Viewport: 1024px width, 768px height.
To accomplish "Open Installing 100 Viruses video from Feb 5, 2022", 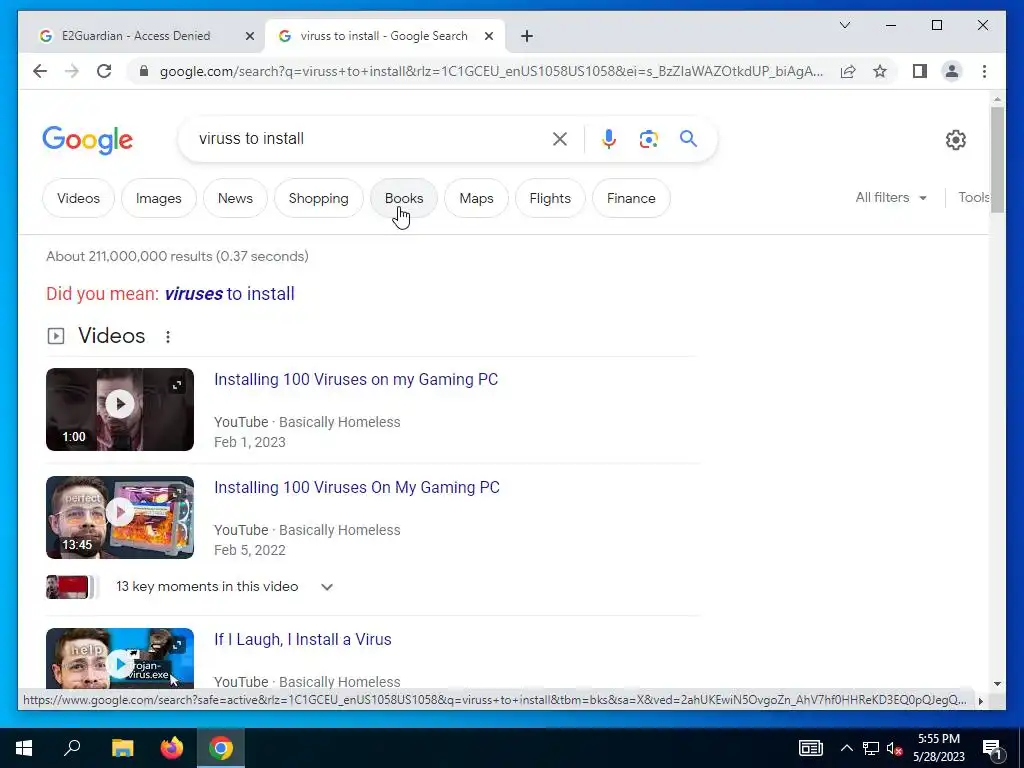I will 357,487.
